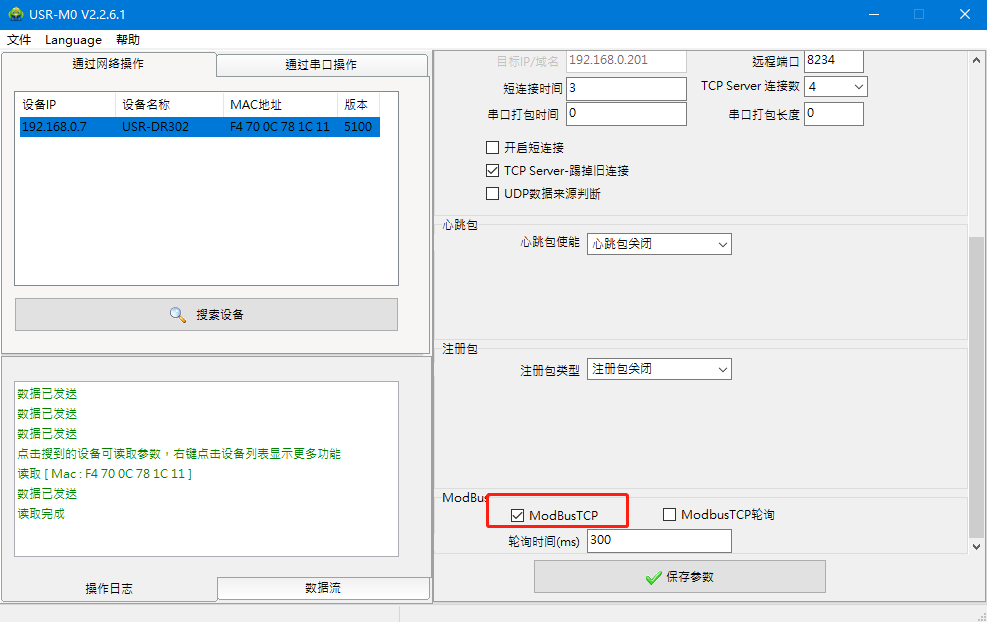Open the Language menu

click(x=73, y=40)
